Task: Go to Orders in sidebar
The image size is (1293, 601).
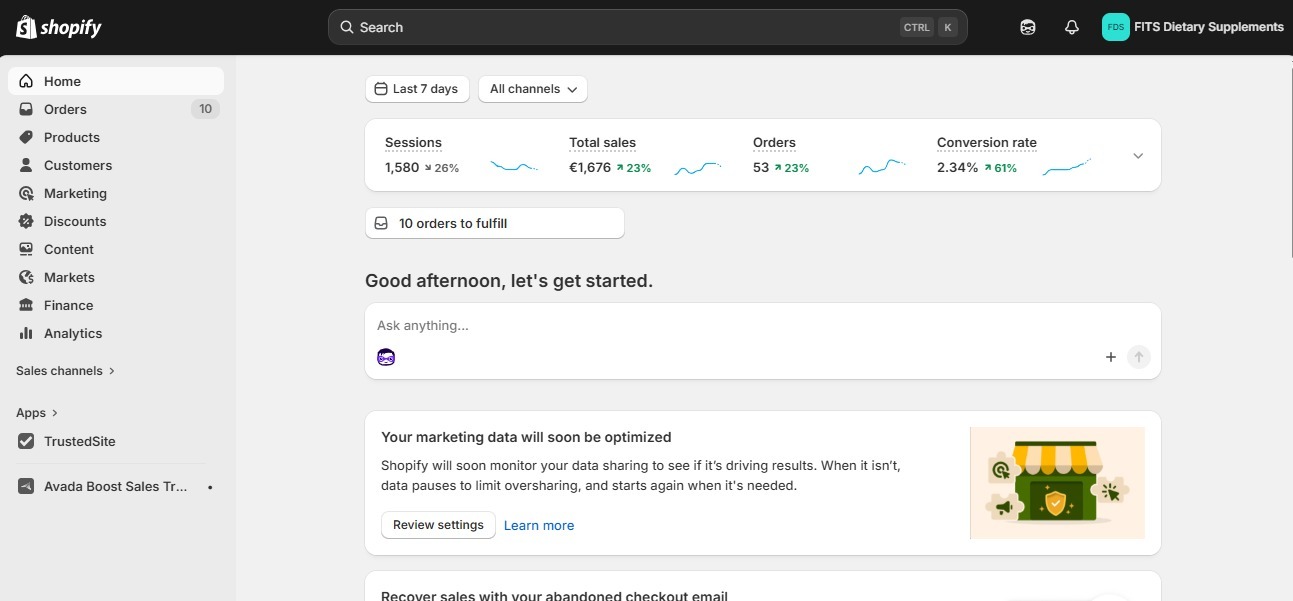Action: pos(116,109)
